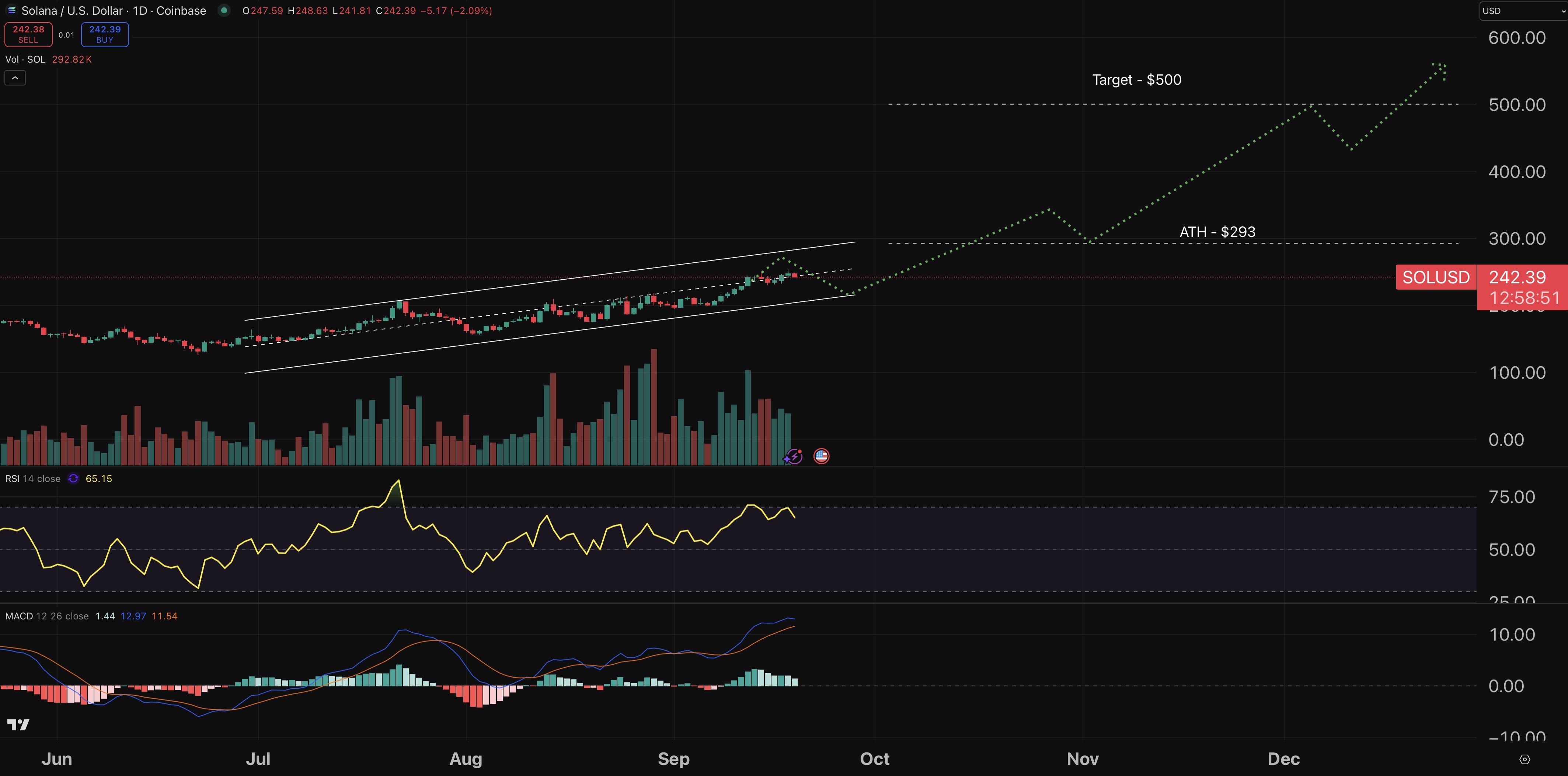Collapse the legend using the chevron button
Image resolution: width=1568 pixels, height=776 pixels.
click(15, 77)
